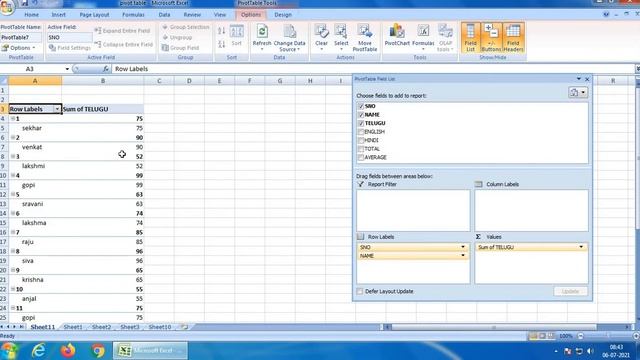This screenshot has height=360, width=640.
Task: Switch to Sheet10 tab
Action: pyautogui.click(x=160, y=327)
